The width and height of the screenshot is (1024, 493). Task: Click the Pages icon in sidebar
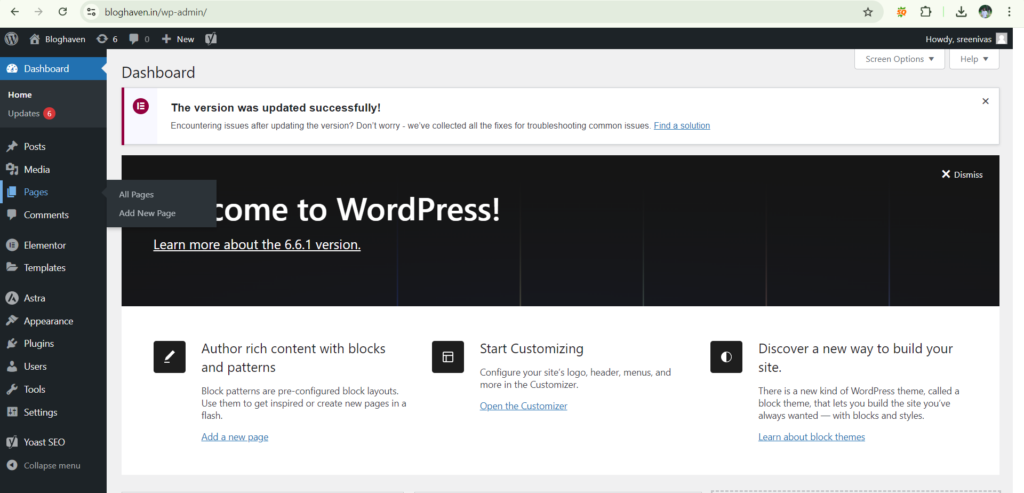coord(12,192)
